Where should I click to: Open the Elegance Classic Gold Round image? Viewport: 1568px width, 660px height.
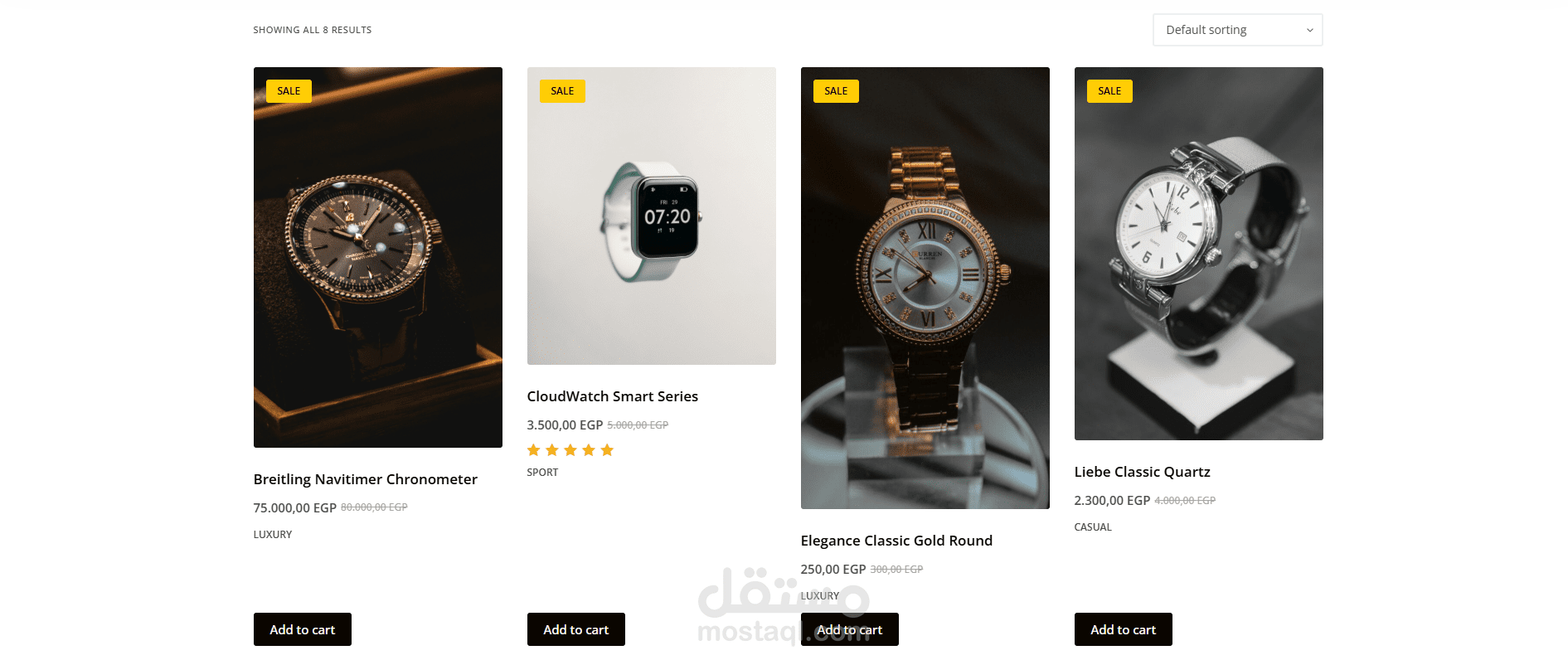pyautogui.click(x=925, y=288)
